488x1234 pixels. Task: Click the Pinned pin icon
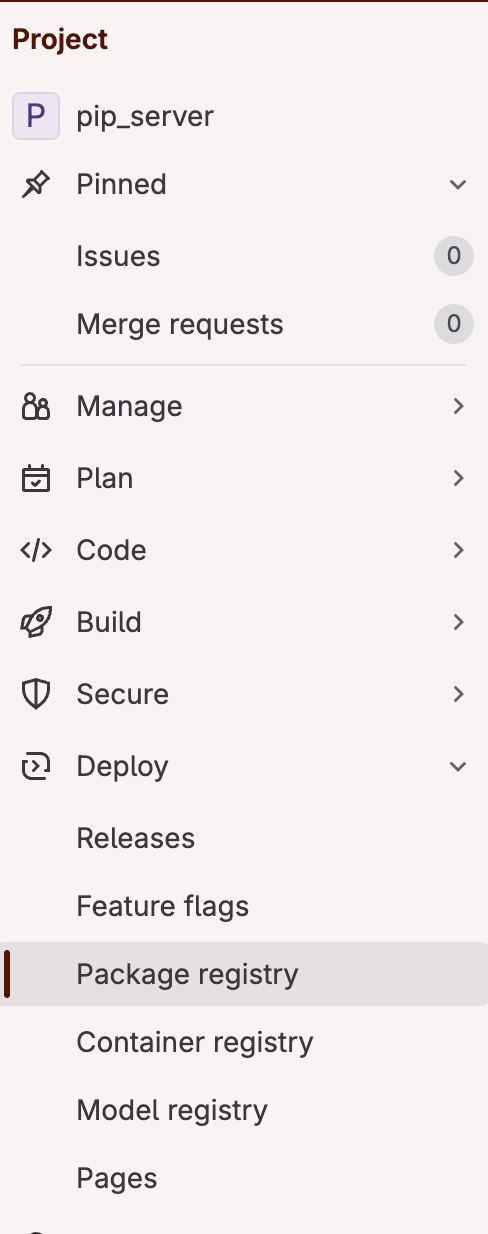click(36, 184)
